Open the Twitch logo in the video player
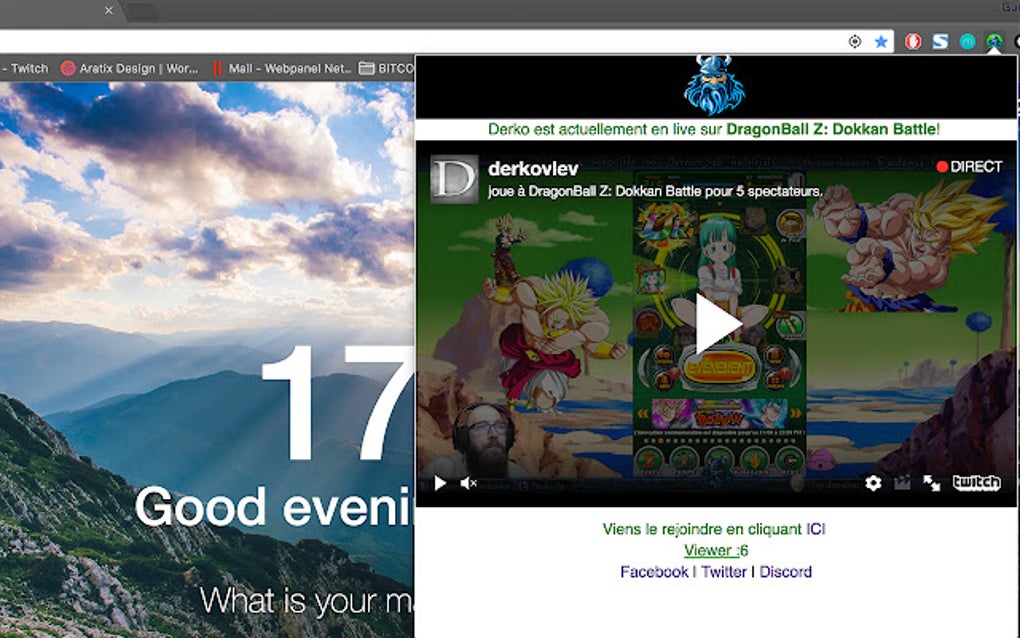Viewport: 1020px width, 638px height. coord(976,482)
